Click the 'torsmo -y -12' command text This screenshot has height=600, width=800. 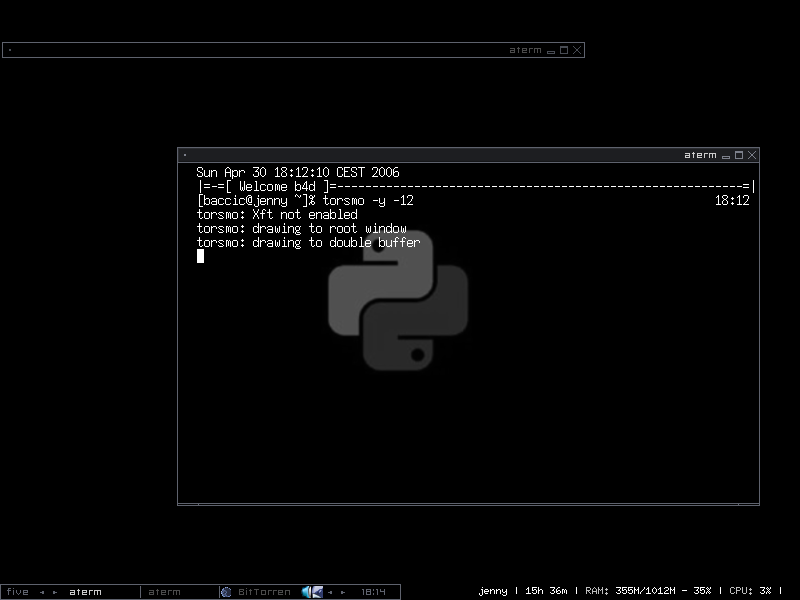point(368,201)
